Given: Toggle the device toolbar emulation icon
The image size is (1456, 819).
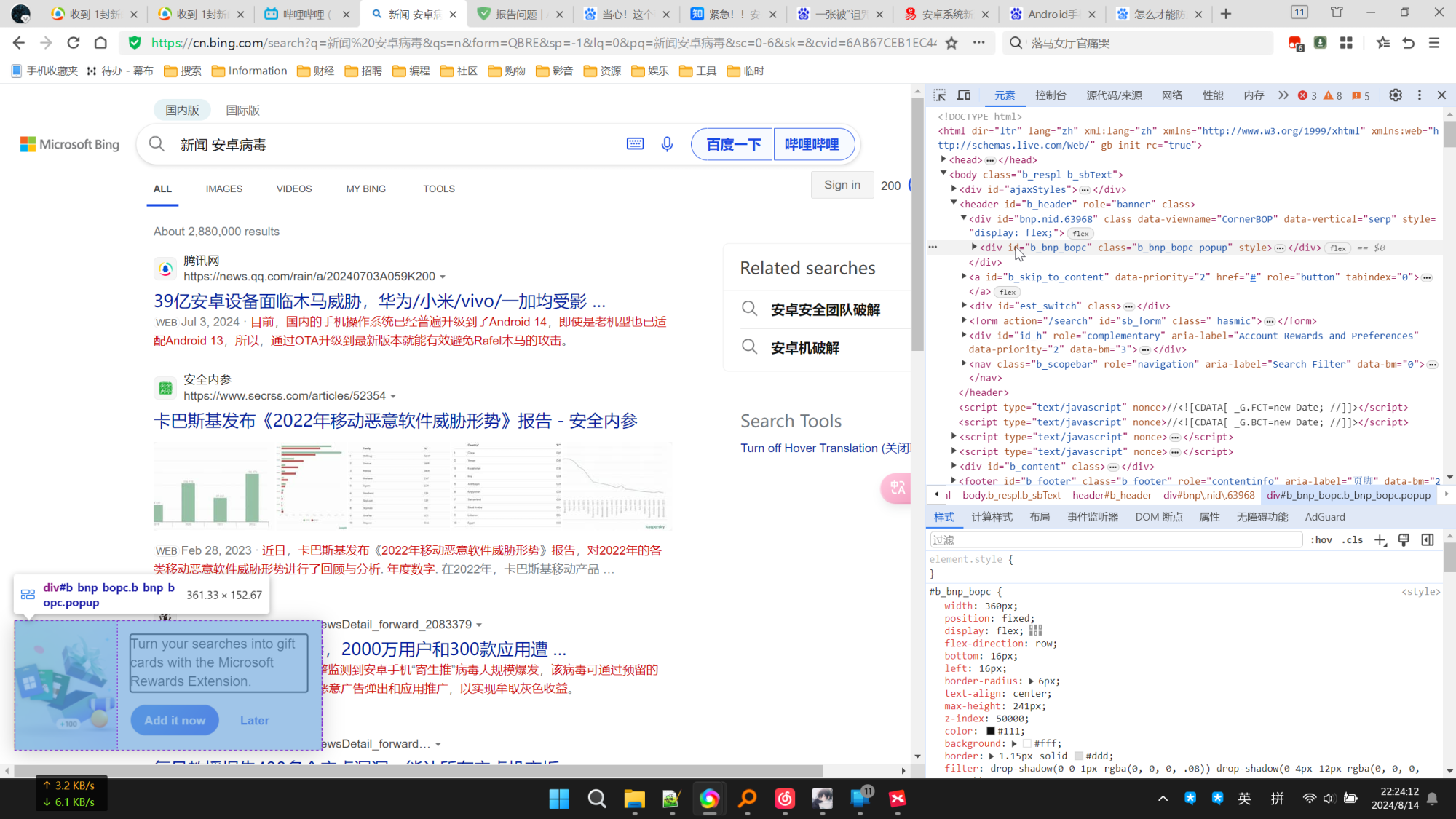Looking at the screenshot, I should 964,95.
